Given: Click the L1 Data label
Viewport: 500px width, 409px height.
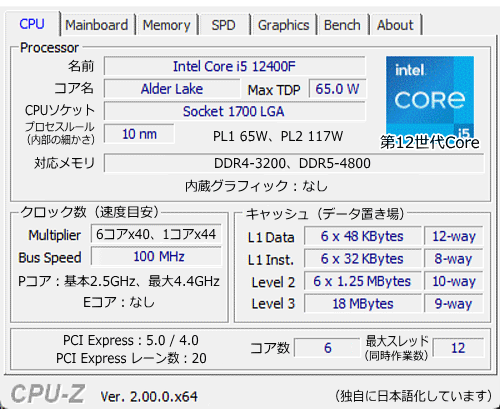Looking at the screenshot, I should (x=271, y=237).
